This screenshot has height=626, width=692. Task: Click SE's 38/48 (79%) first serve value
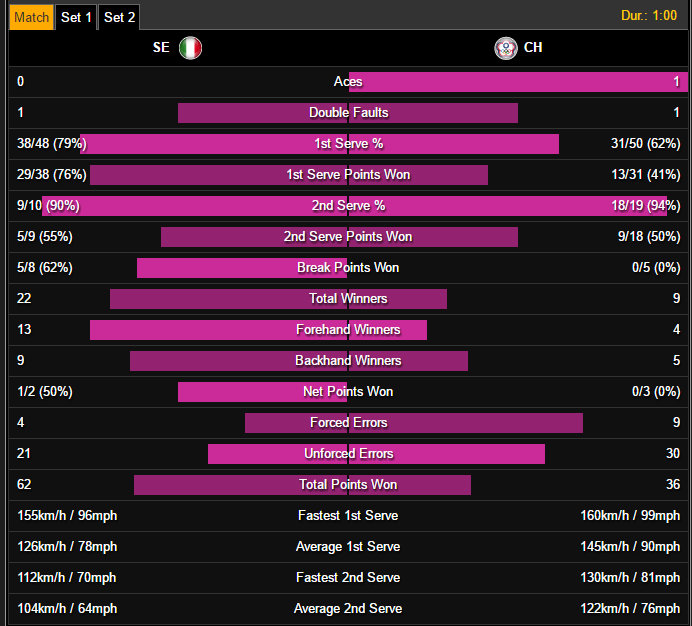52,143
